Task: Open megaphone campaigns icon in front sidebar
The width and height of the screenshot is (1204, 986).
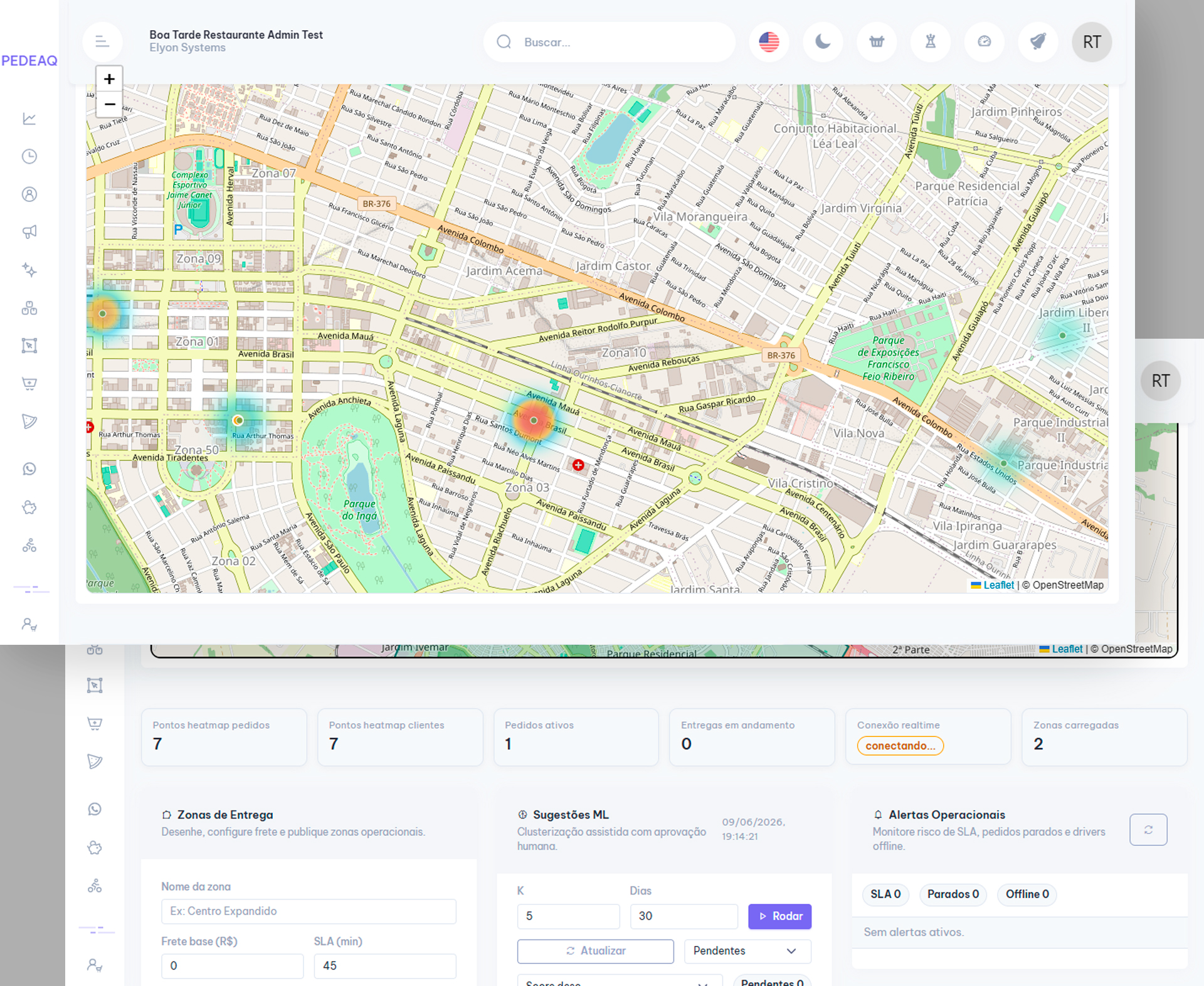Action: 29,231
